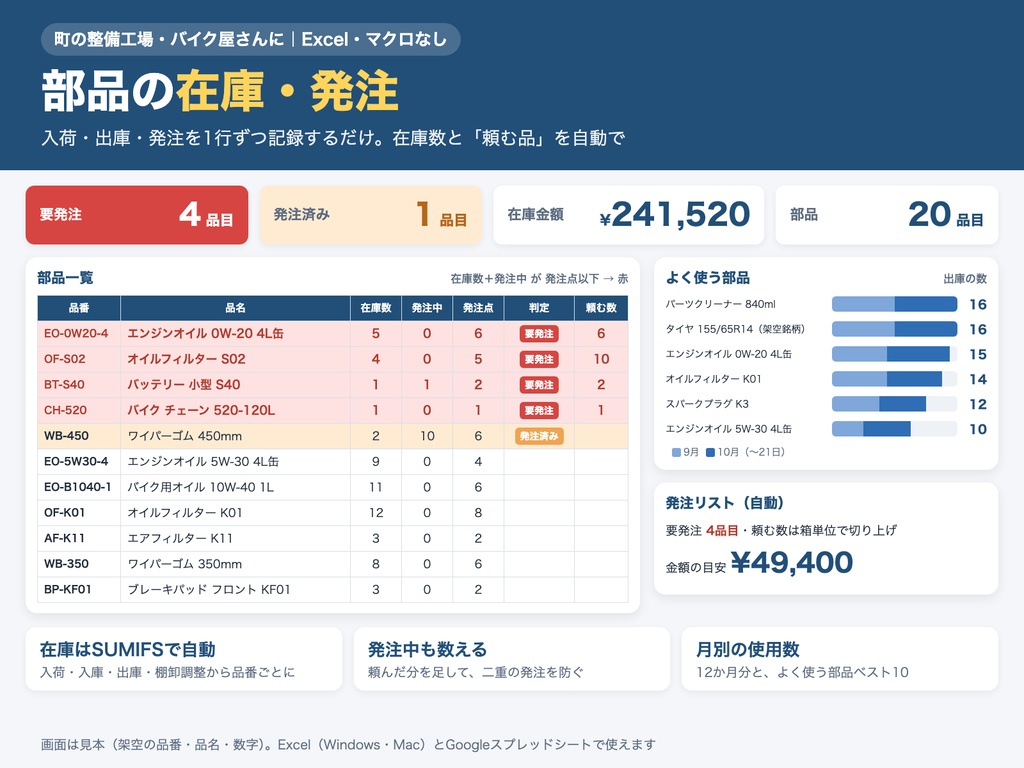Click パーツクリーナー 840ml label
1024x768 pixels.
pyautogui.click(x=720, y=304)
